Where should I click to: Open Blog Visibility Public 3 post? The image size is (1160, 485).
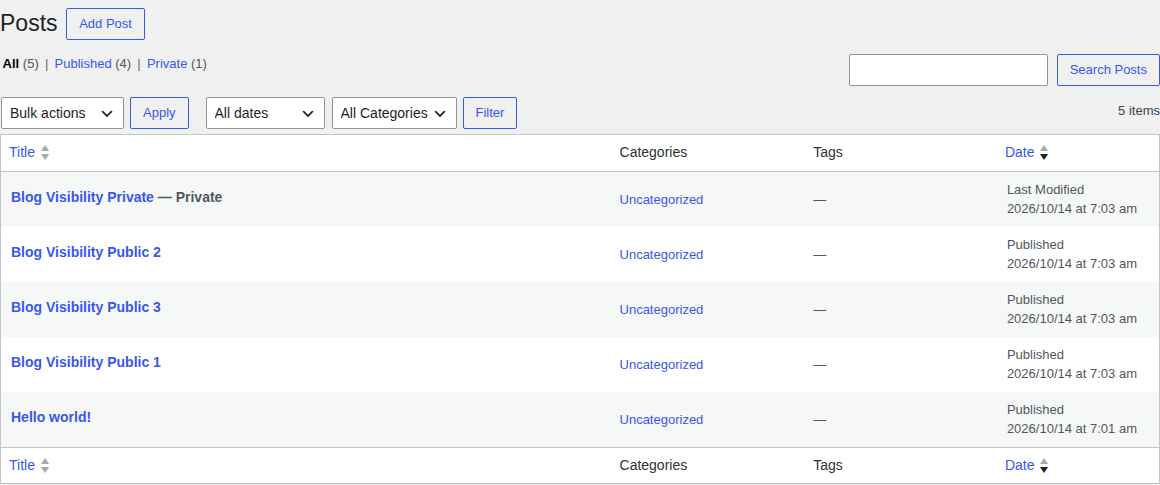tap(86, 307)
